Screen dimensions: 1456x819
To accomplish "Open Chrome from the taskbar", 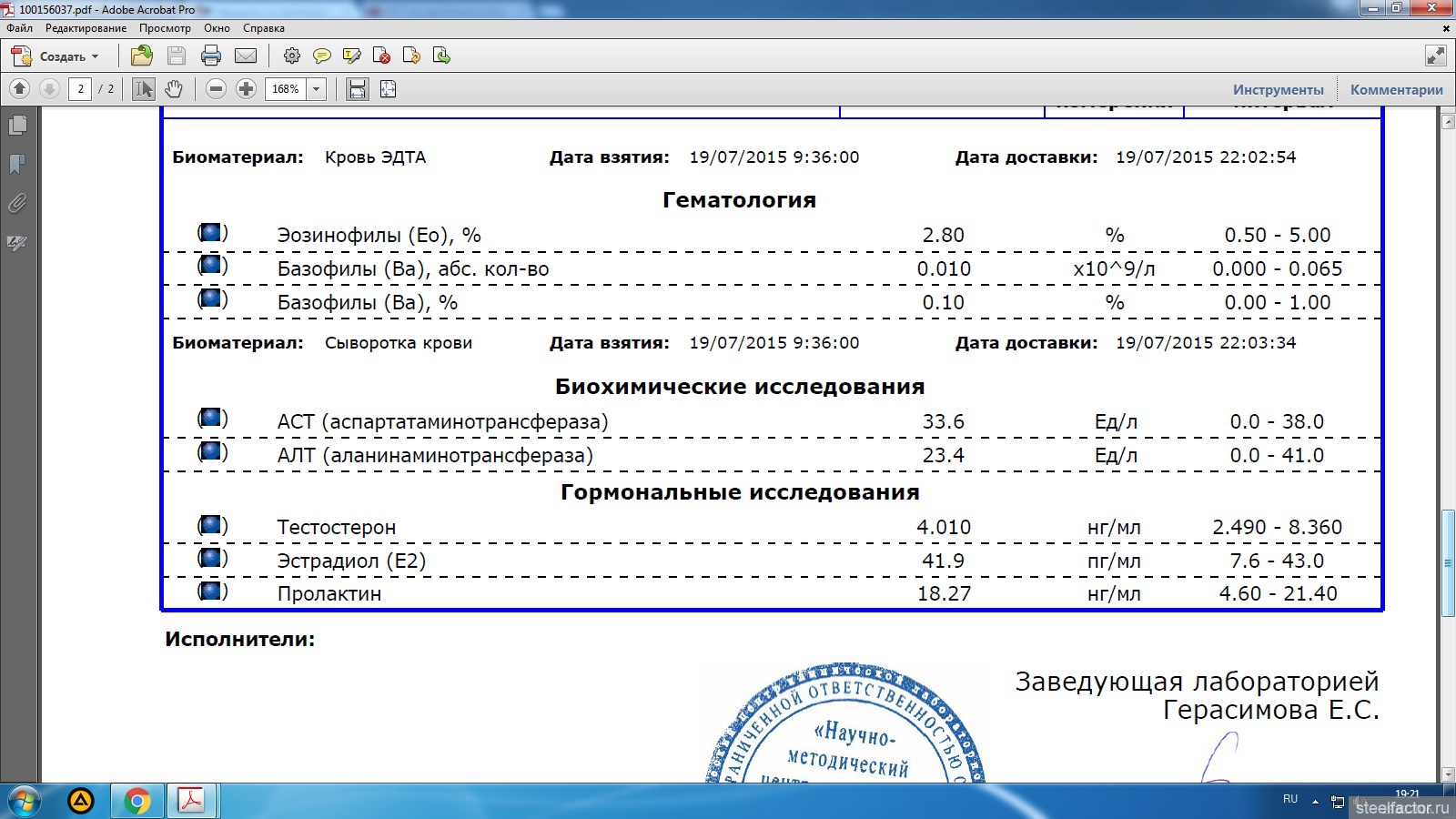I will pyautogui.click(x=137, y=802).
